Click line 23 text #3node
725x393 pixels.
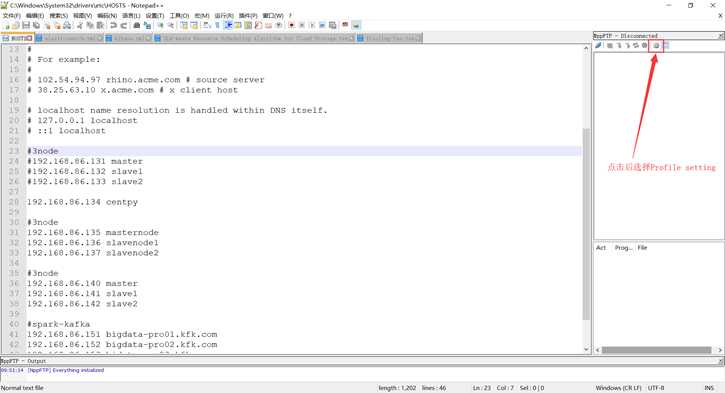(43, 151)
